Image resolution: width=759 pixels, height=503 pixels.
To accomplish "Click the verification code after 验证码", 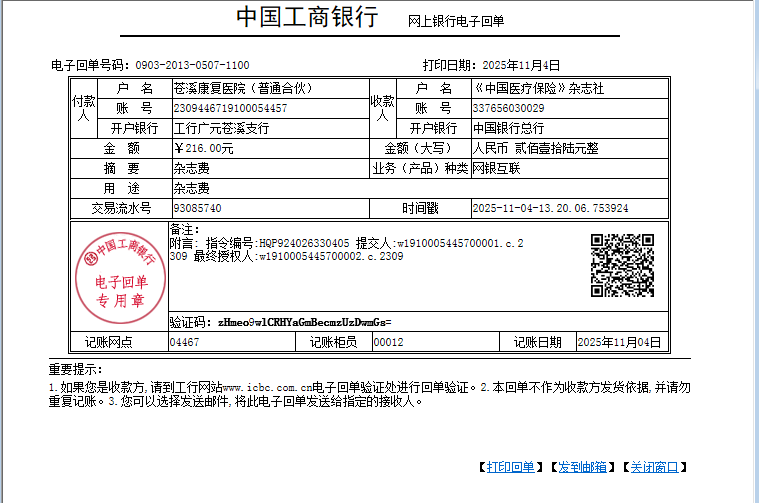I will 302,322.
